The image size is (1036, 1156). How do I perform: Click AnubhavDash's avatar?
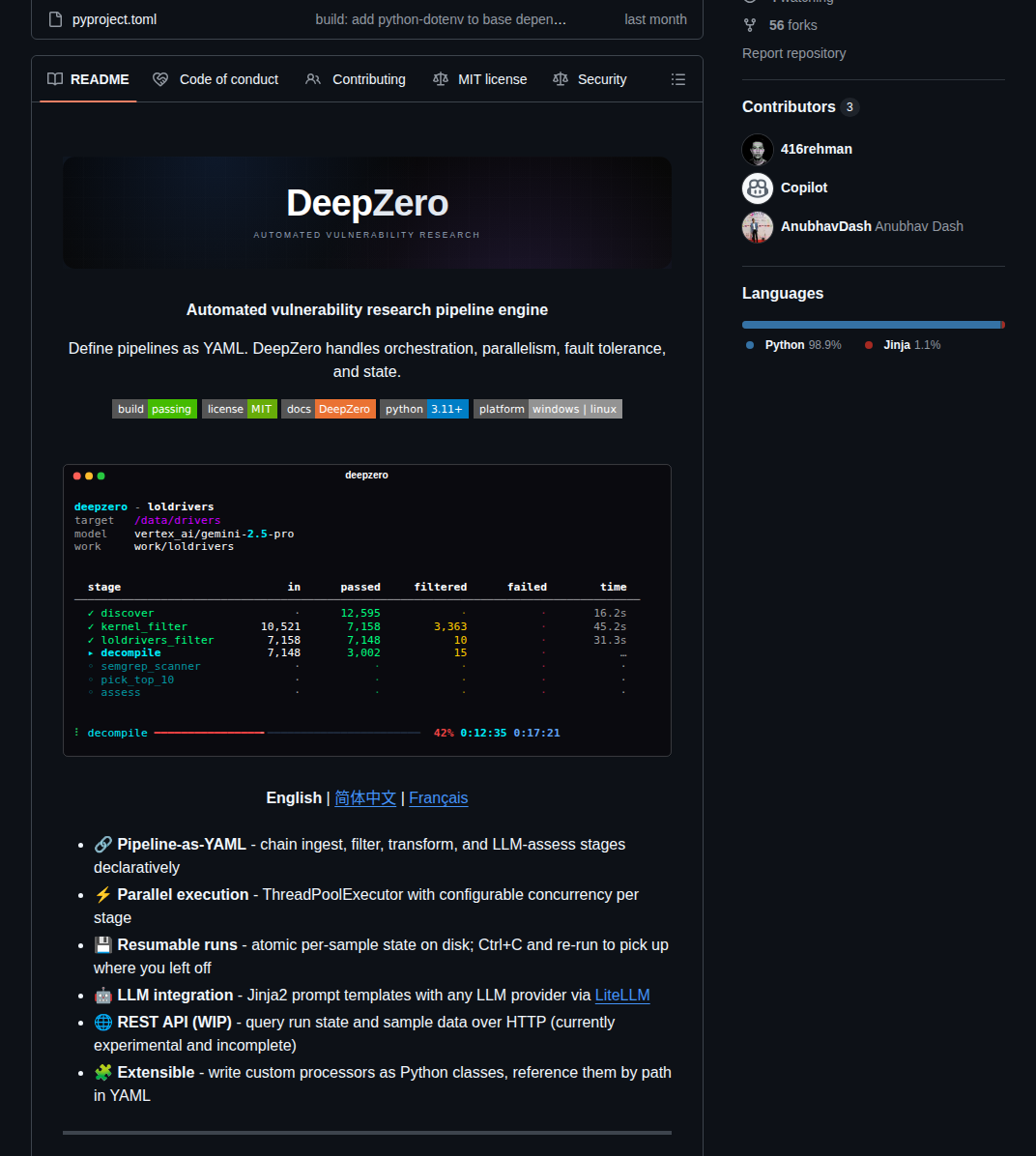click(758, 226)
